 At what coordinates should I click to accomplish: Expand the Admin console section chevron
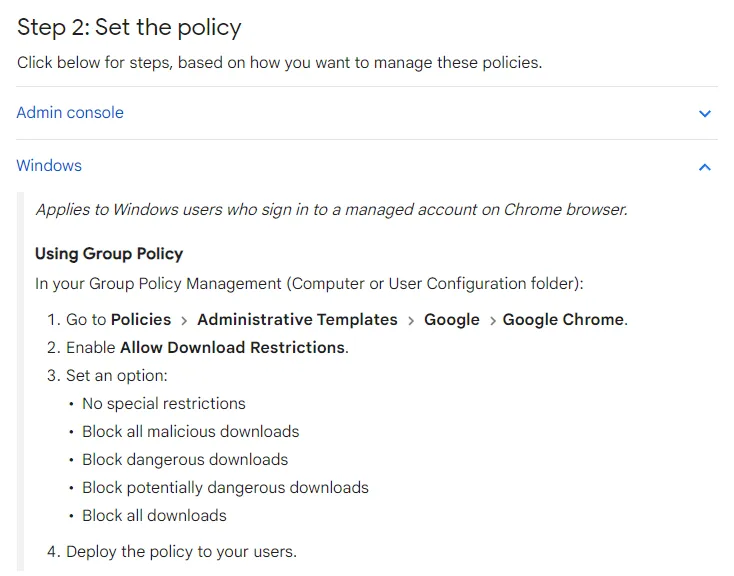tap(705, 113)
